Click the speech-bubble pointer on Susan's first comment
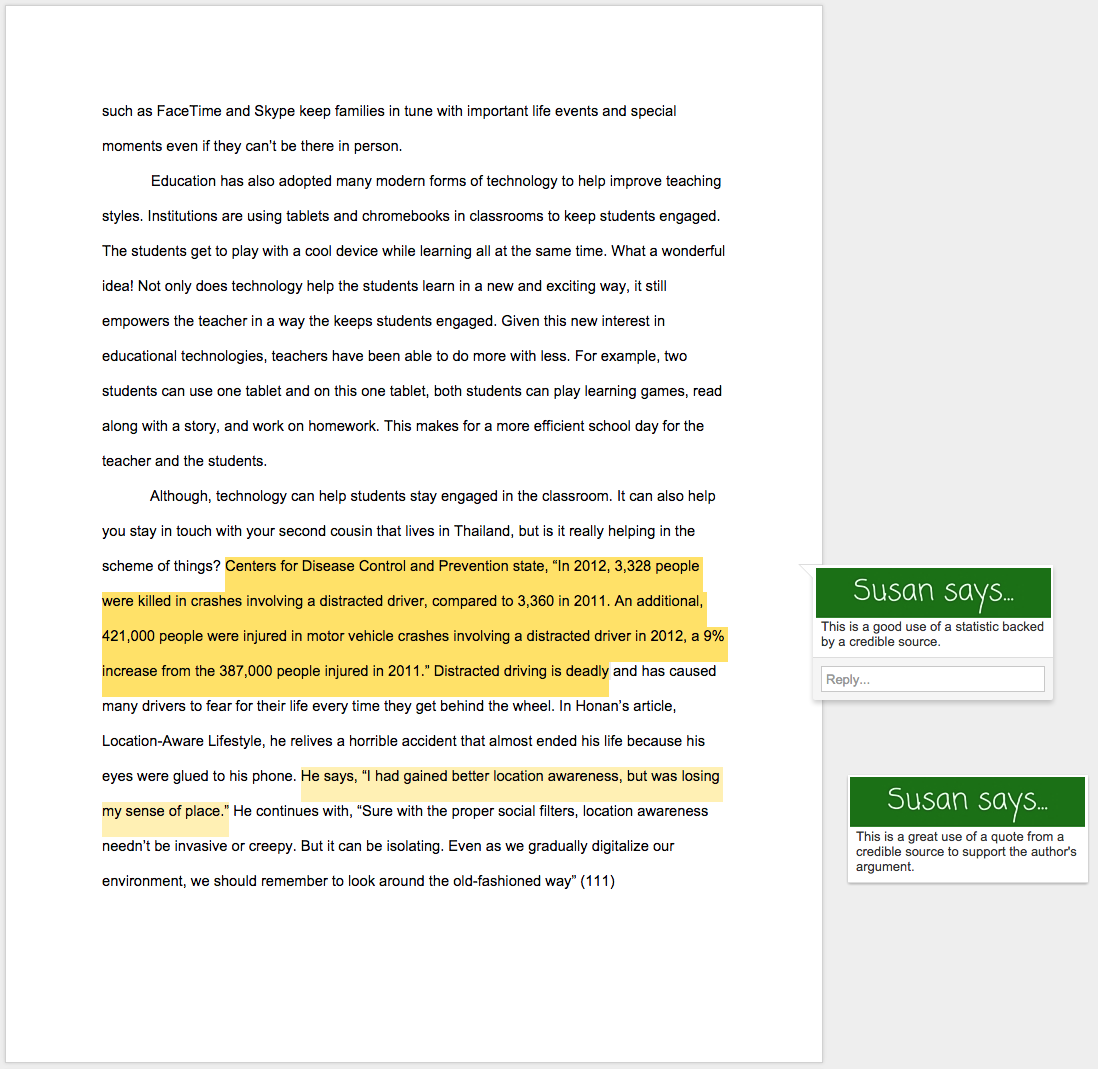This screenshot has width=1098, height=1069. tap(806, 572)
